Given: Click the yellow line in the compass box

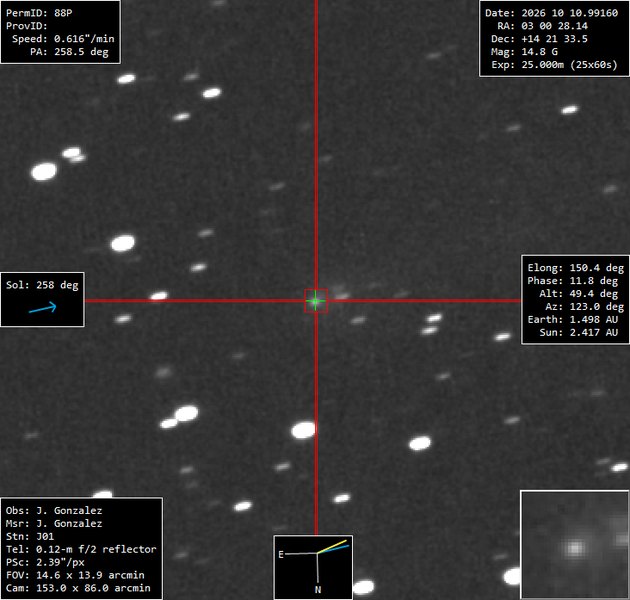Looking at the screenshot, I should 332,547.
